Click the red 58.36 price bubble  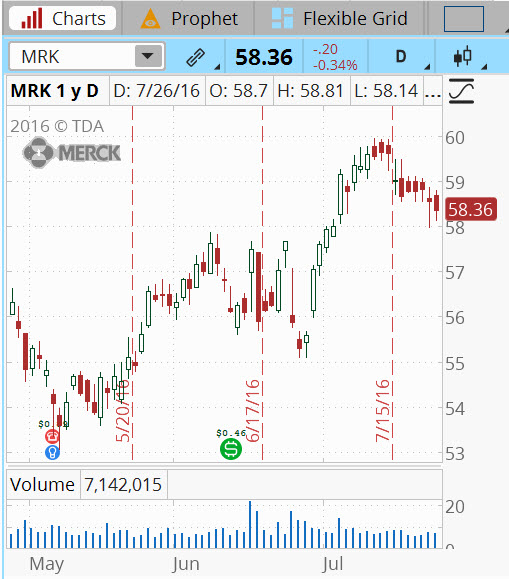pos(471,209)
